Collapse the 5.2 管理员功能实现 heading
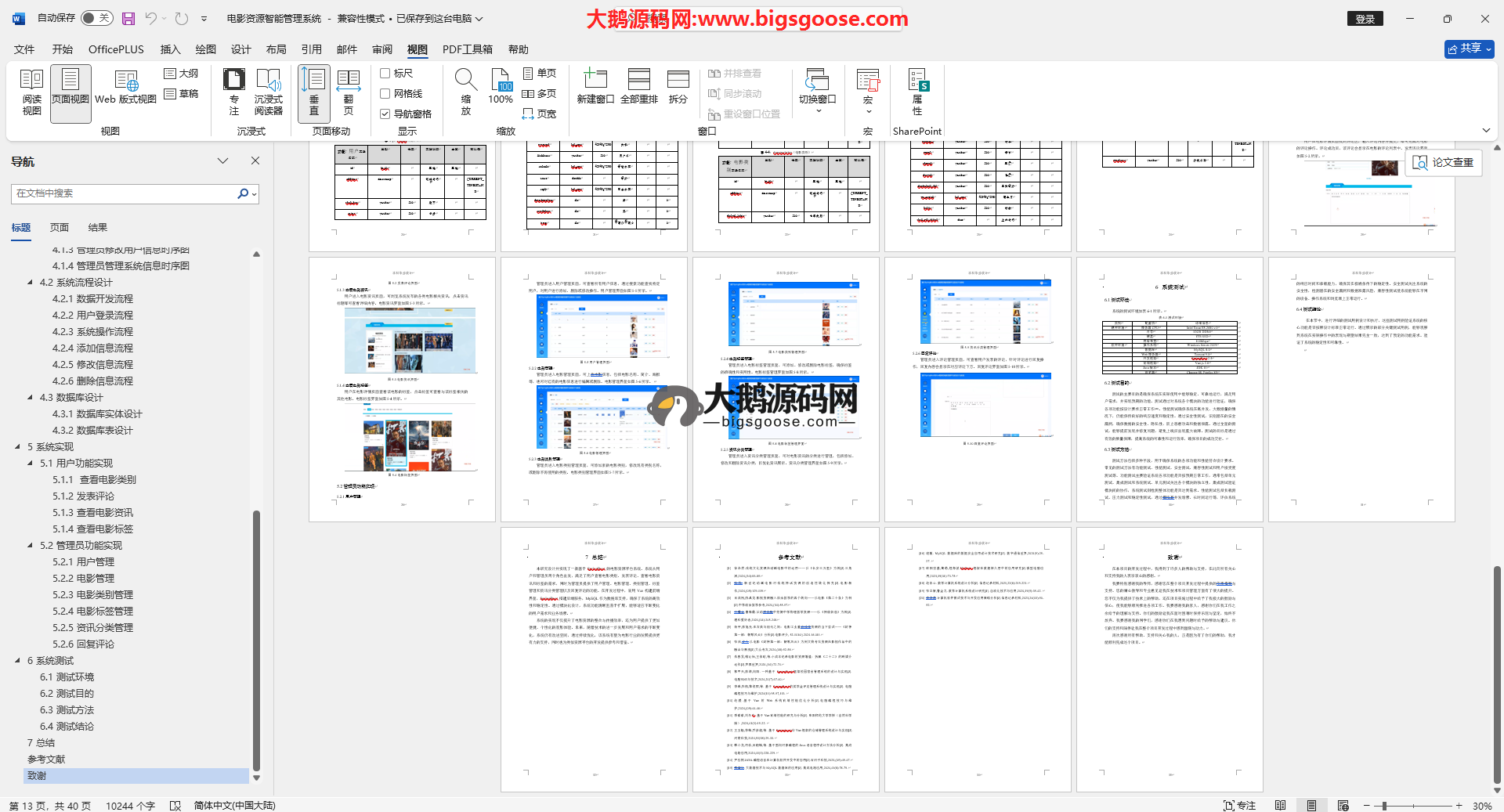 coord(31,545)
